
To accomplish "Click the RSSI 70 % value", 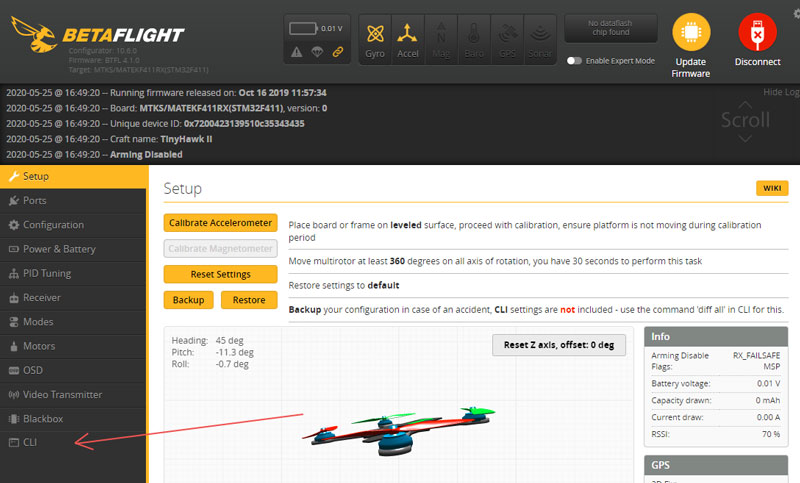I will point(771,434).
